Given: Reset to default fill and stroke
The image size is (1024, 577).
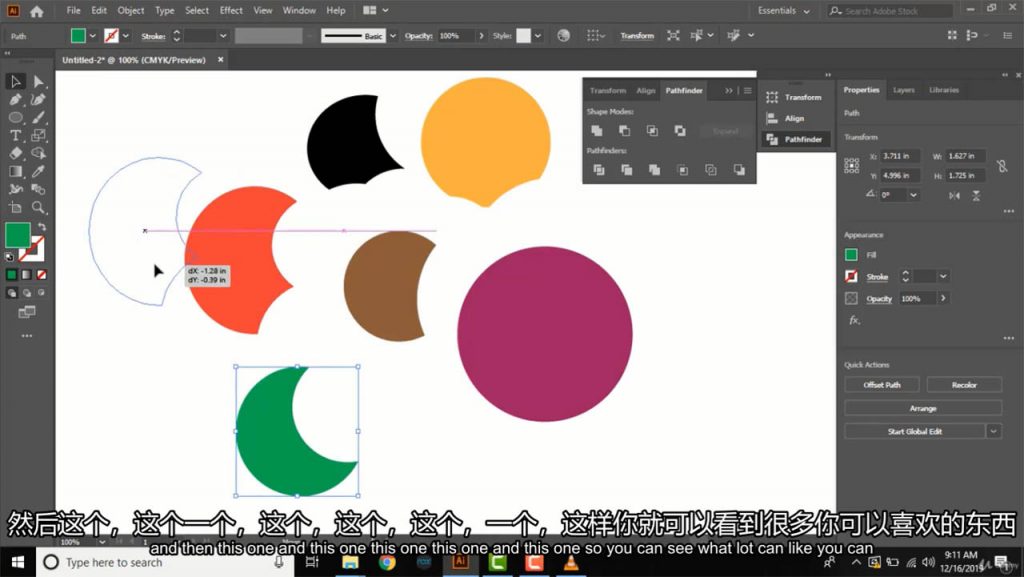Looking at the screenshot, I should (x=9, y=257).
